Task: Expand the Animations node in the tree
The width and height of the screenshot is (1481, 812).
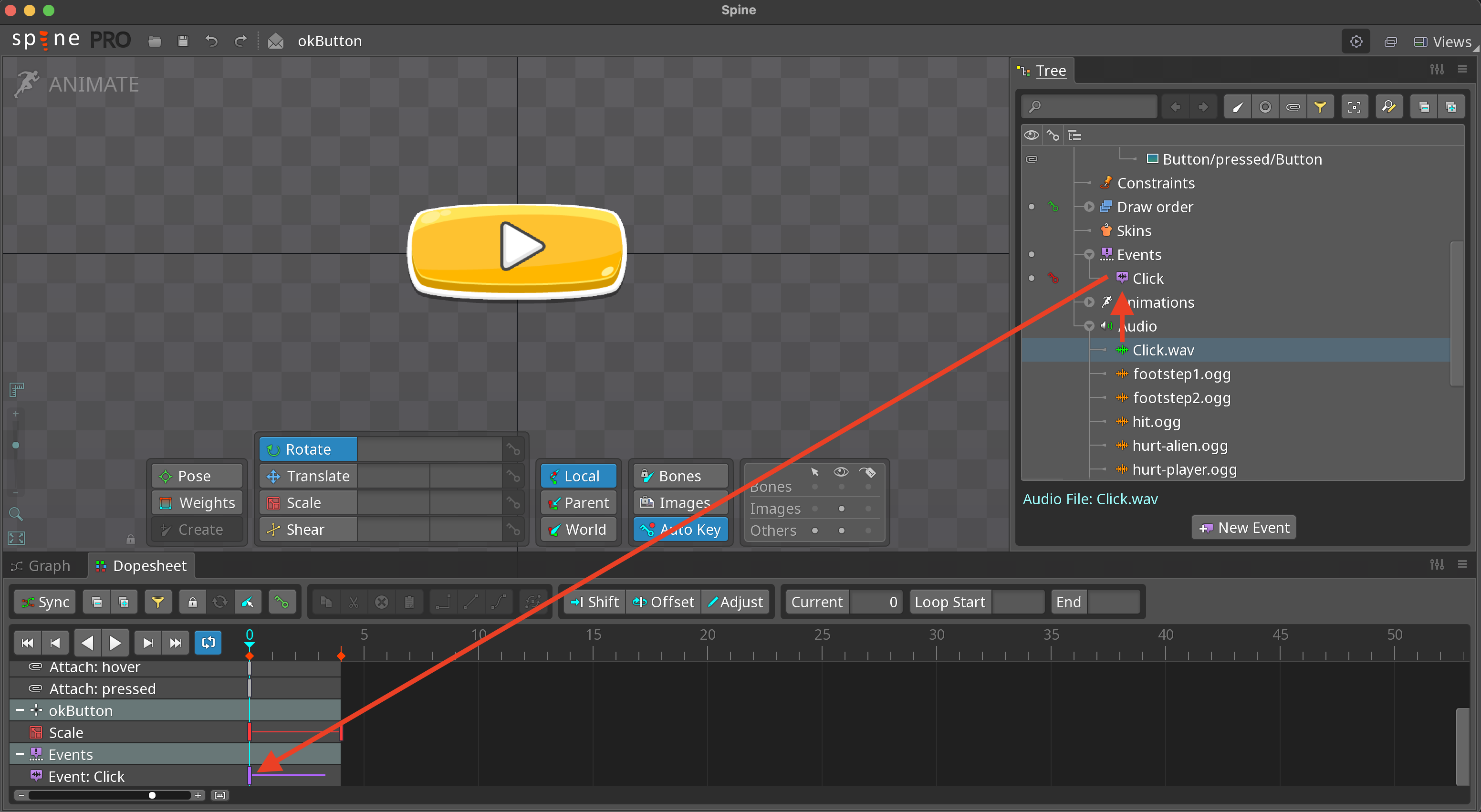Action: [1088, 302]
